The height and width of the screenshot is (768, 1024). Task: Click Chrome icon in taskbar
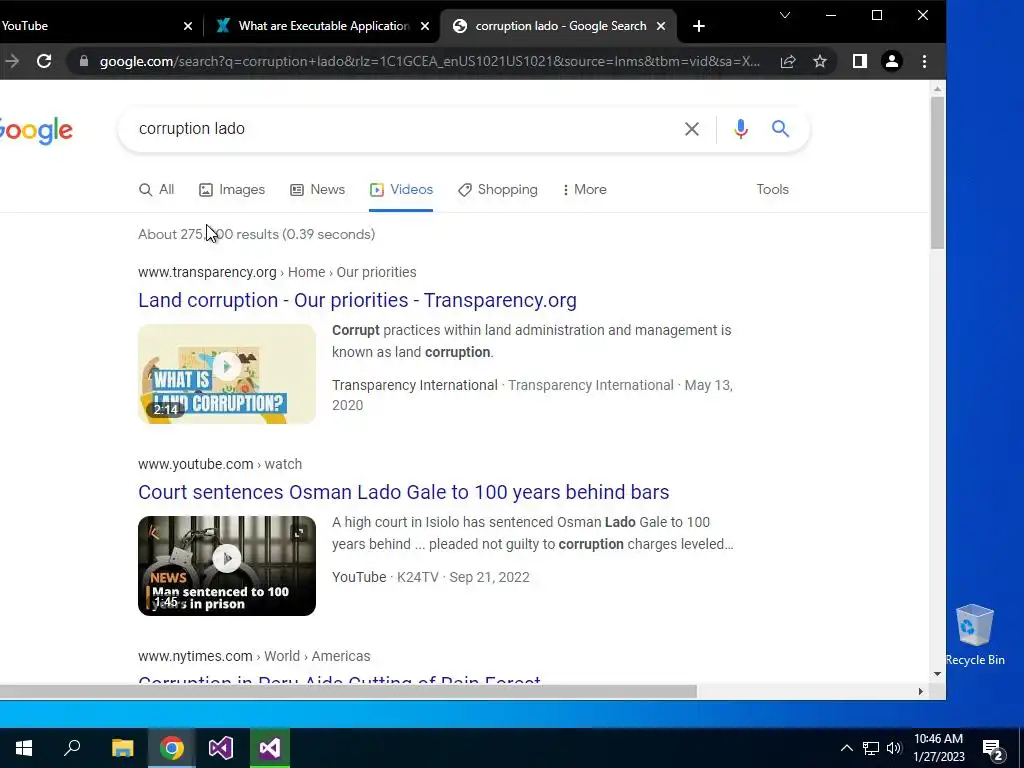point(172,748)
